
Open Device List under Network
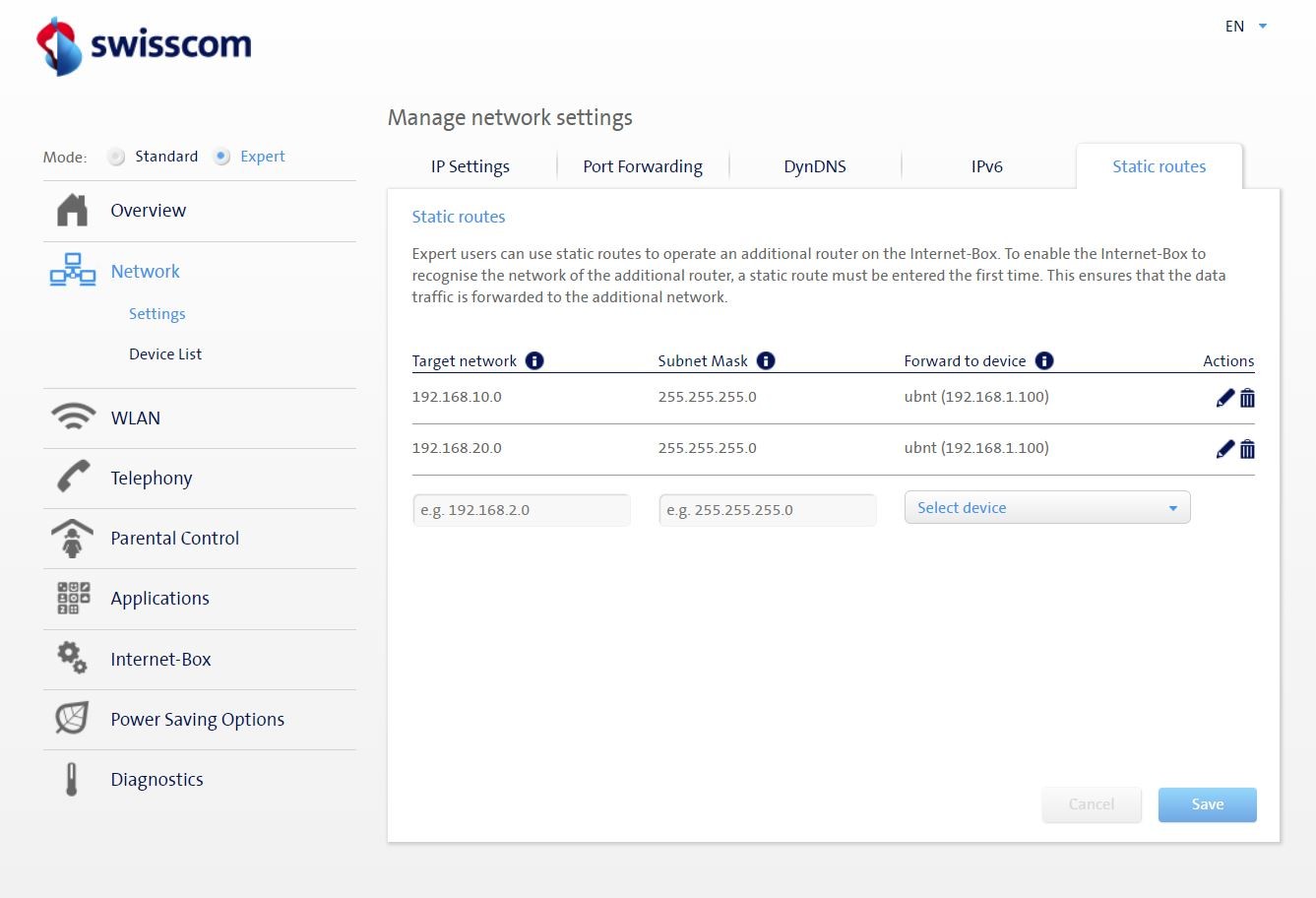(164, 354)
